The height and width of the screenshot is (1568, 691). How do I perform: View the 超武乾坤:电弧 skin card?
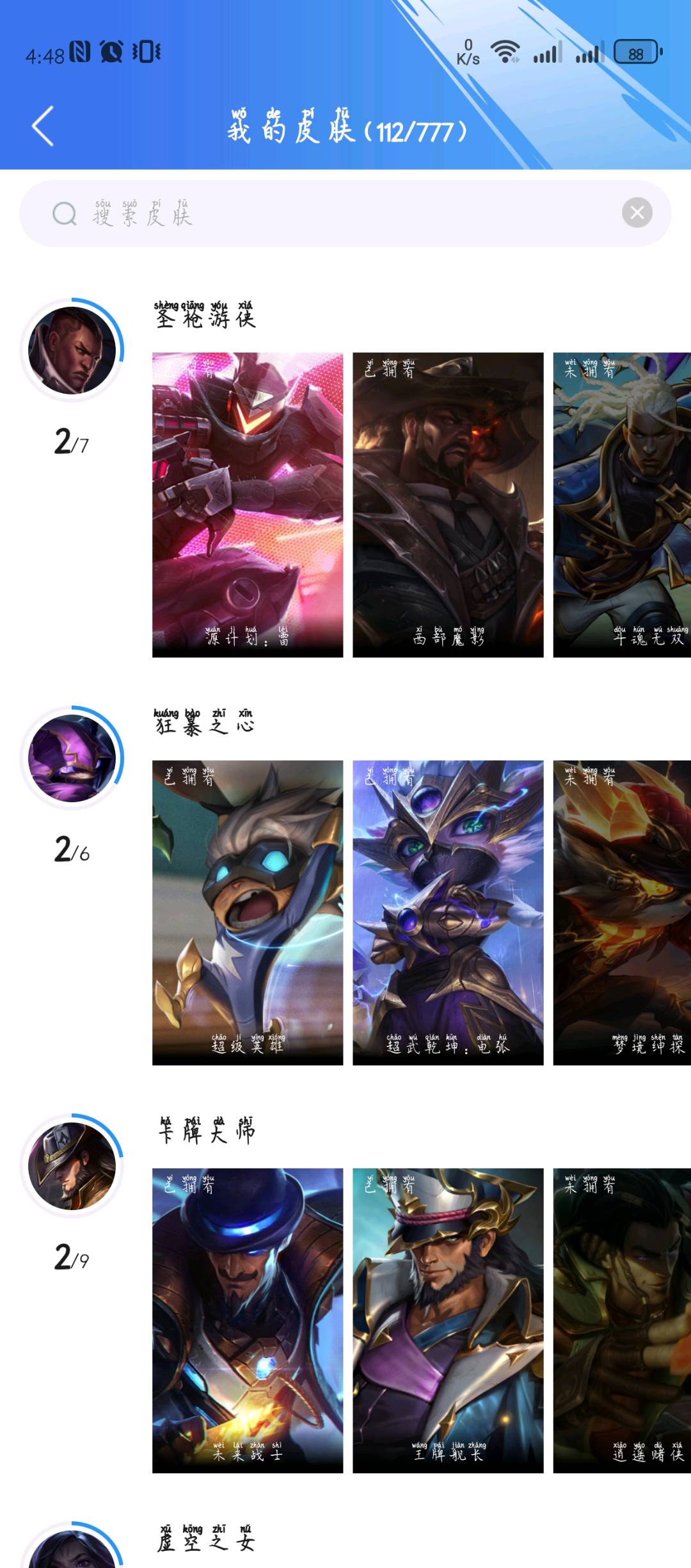click(448, 913)
